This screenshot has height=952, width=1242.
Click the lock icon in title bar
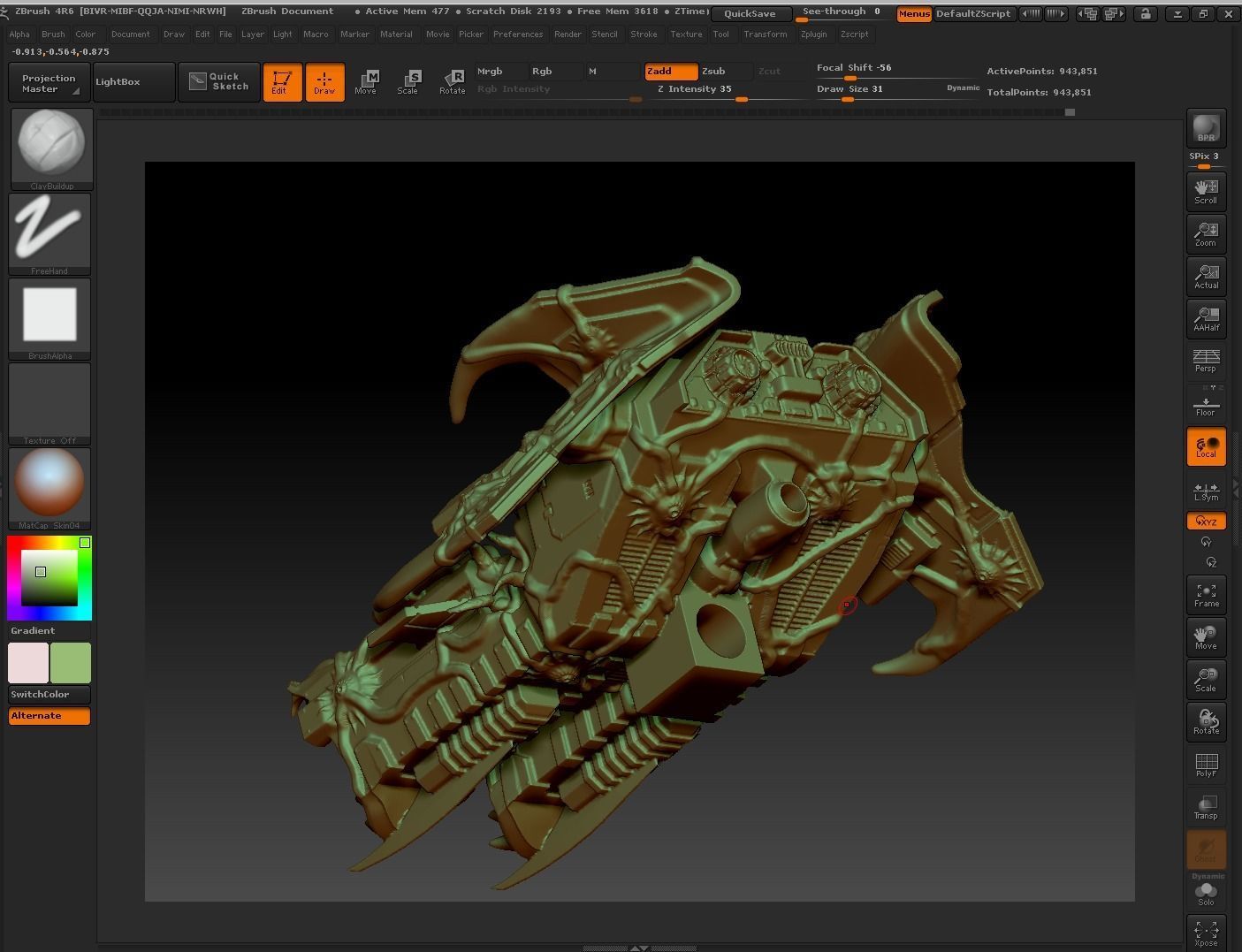pyautogui.click(x=1146, y=13)
